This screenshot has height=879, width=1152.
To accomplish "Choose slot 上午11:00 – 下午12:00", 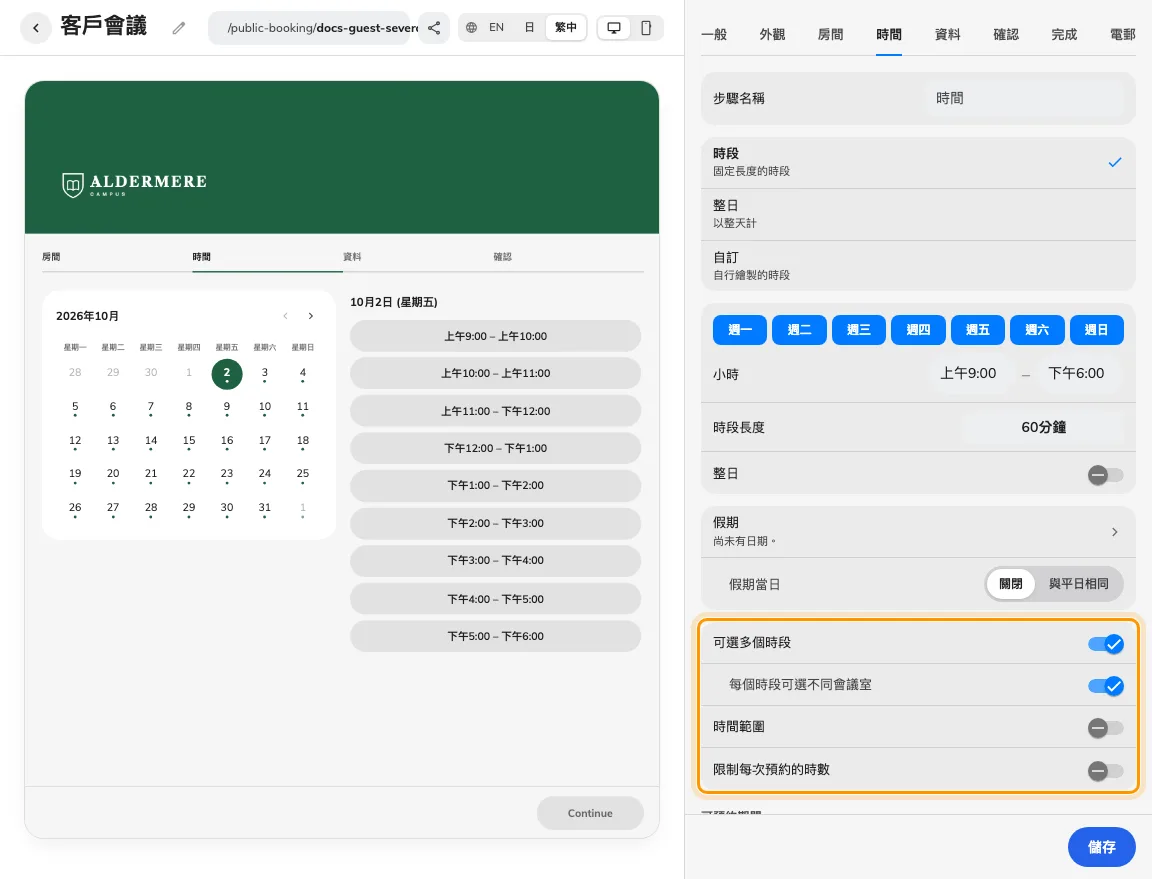I will click(x=495, y=411).
